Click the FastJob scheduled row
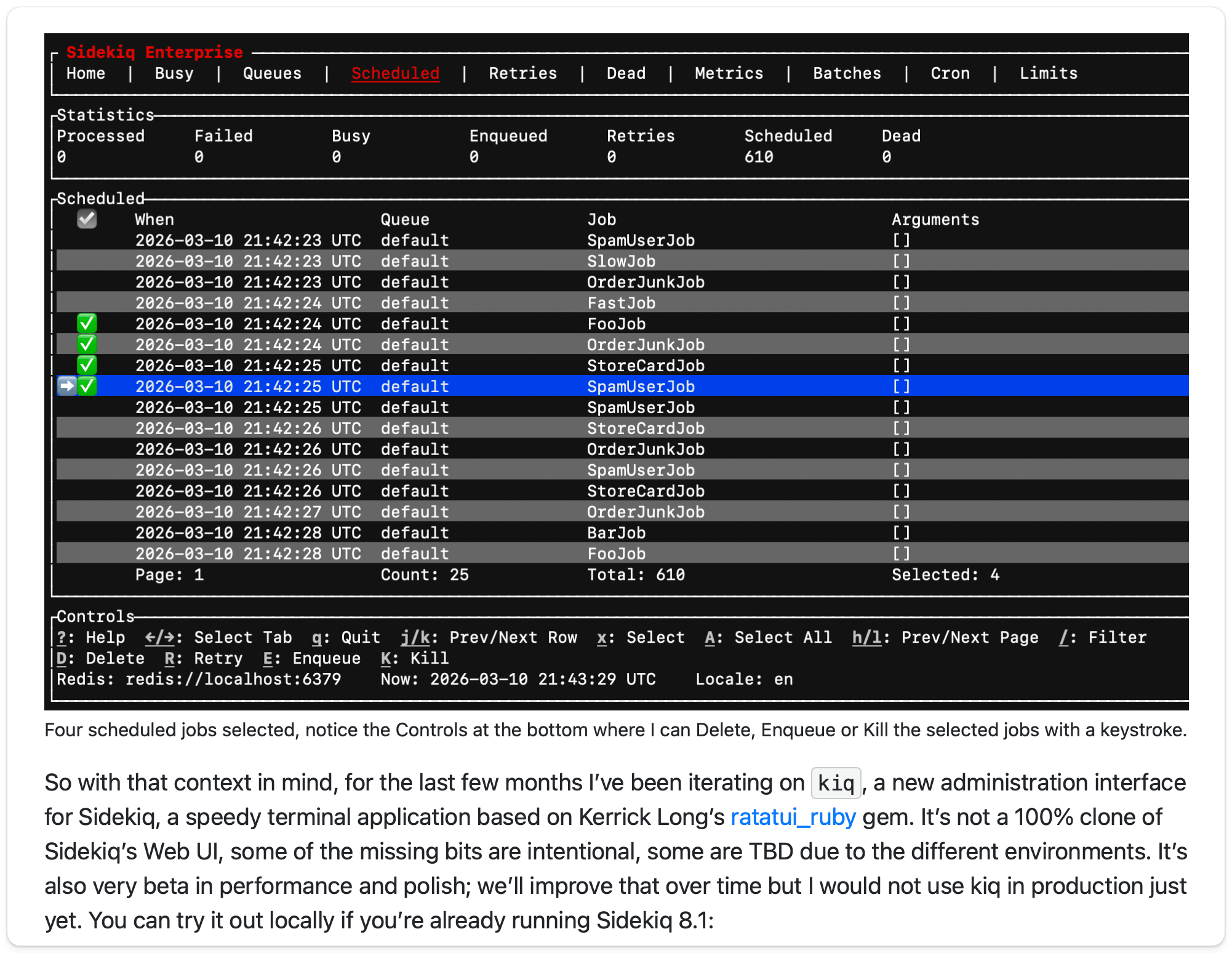 click(621, 303)
